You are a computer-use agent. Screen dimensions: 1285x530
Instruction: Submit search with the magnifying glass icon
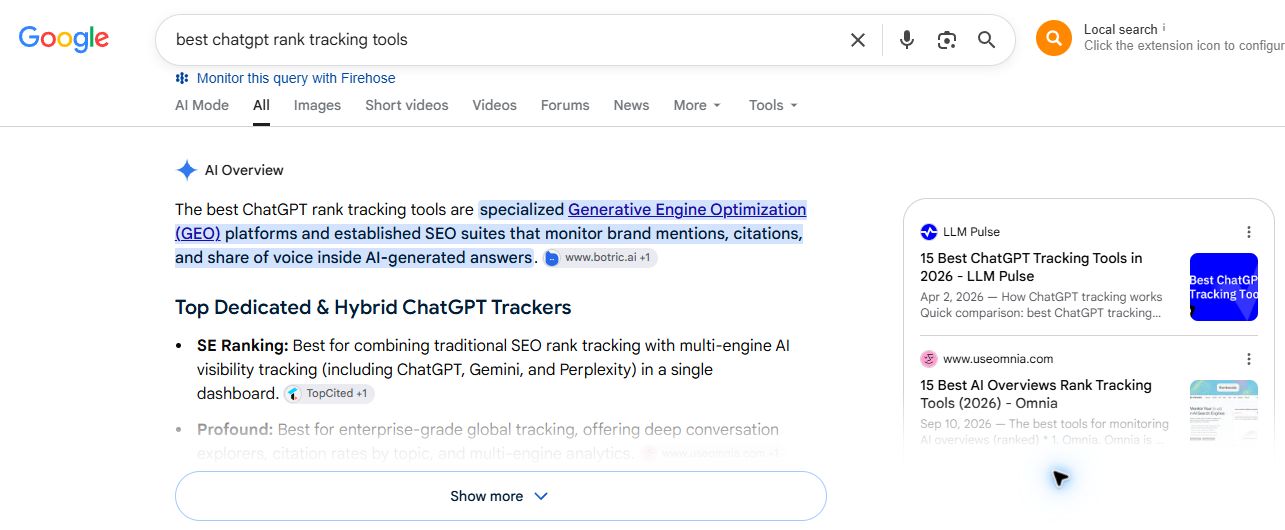tap(987, 40)
